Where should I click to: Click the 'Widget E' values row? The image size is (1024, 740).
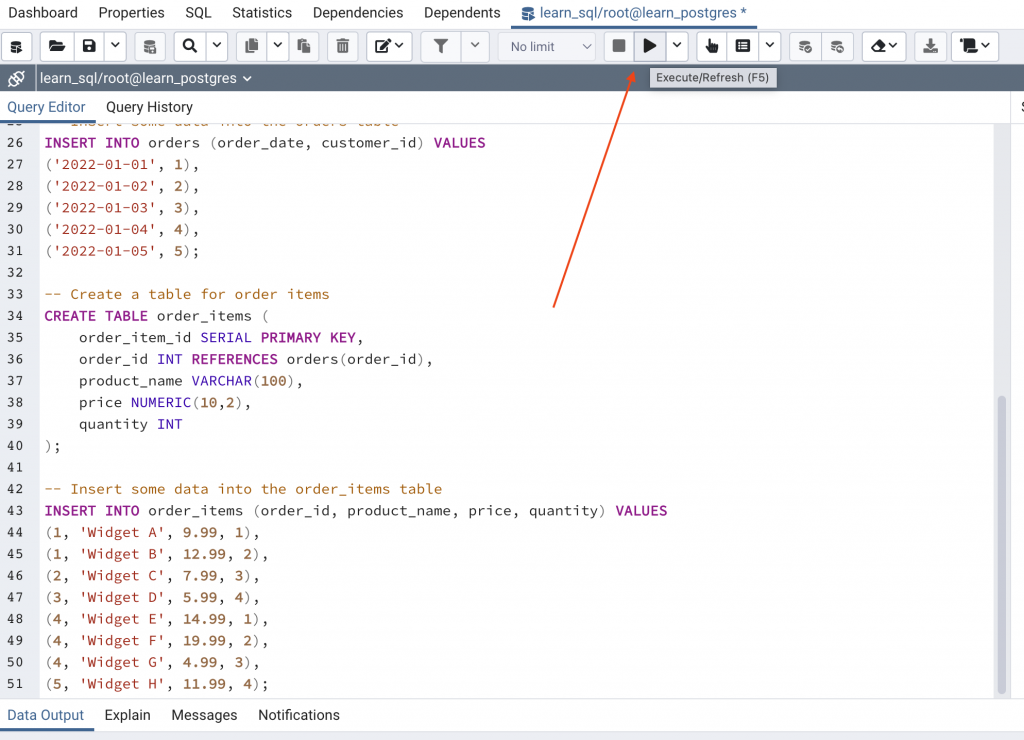156,619
